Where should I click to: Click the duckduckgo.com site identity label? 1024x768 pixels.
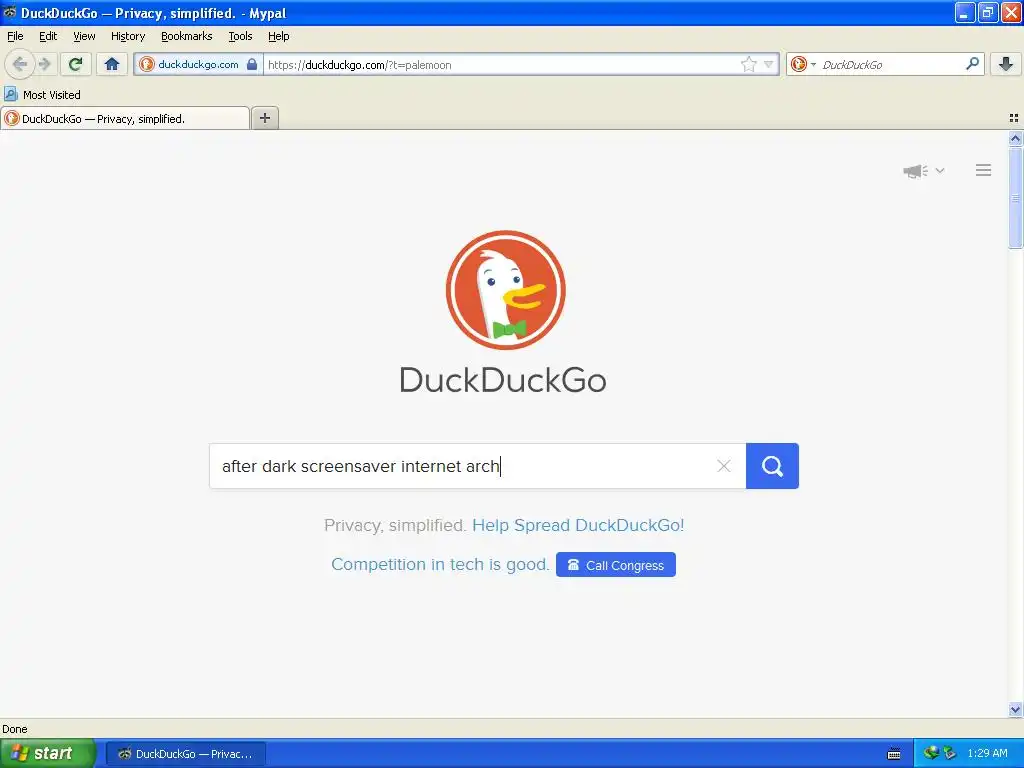(199, 64)
